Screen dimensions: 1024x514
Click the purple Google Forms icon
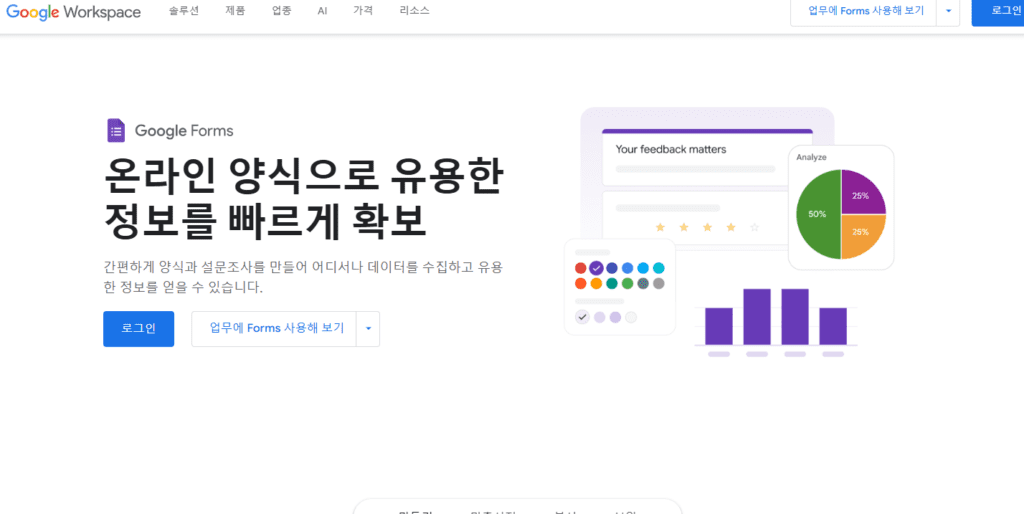pos(116,131)
